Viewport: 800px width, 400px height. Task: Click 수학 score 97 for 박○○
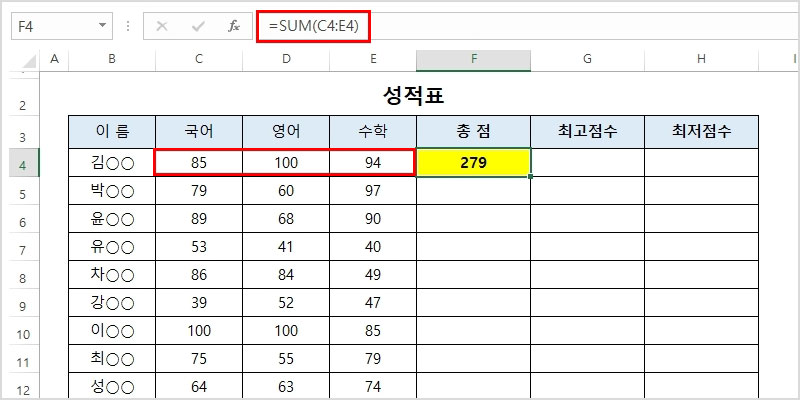click(x=373, y=191)
